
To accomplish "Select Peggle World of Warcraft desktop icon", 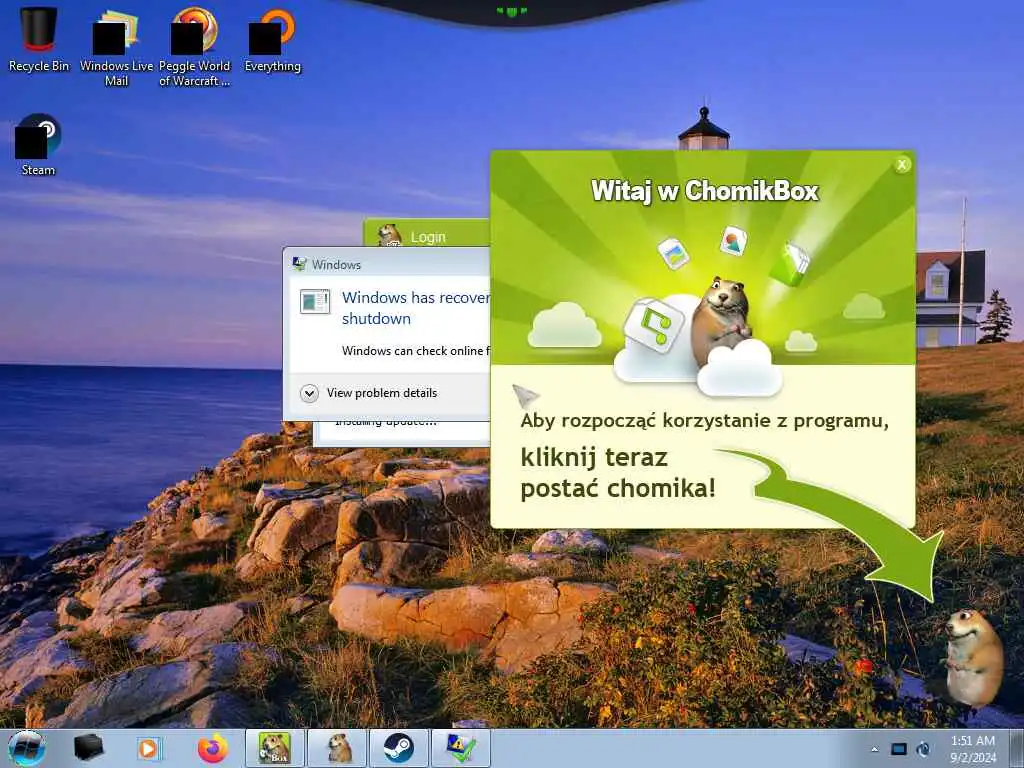I will click(x=195, y=46).
